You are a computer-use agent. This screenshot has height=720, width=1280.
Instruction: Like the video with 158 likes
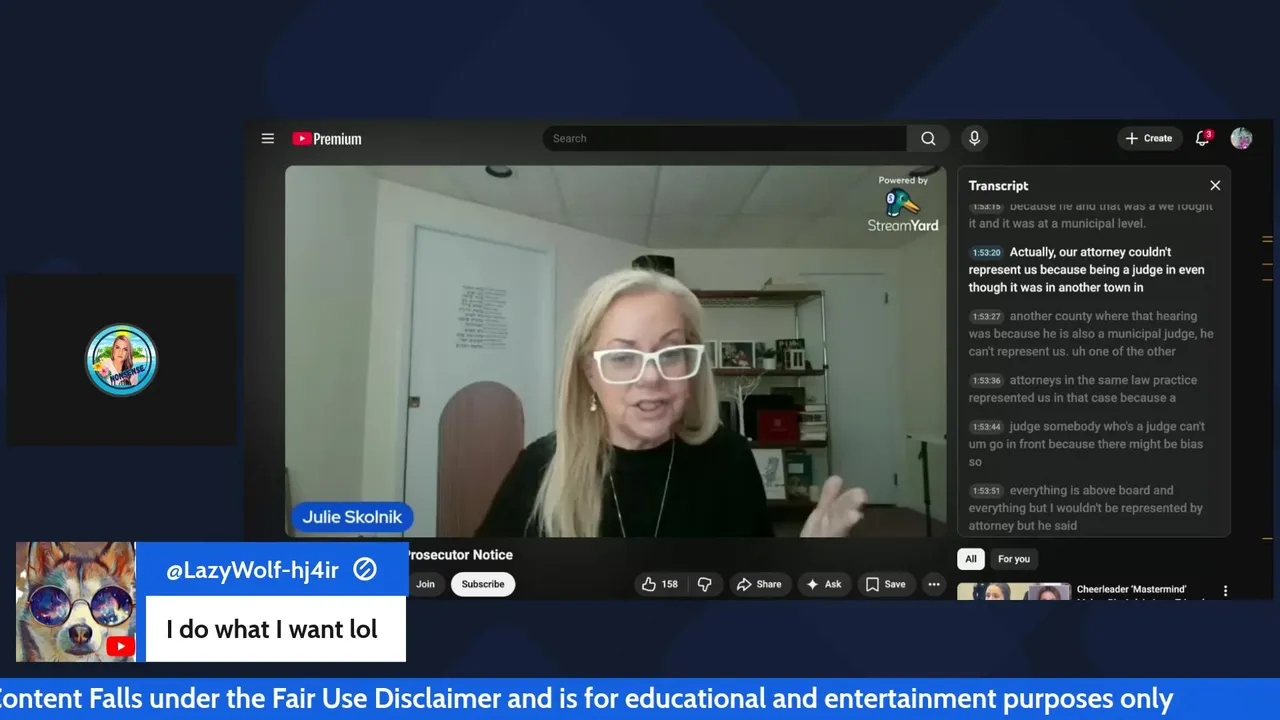click(x=659, y=584)
